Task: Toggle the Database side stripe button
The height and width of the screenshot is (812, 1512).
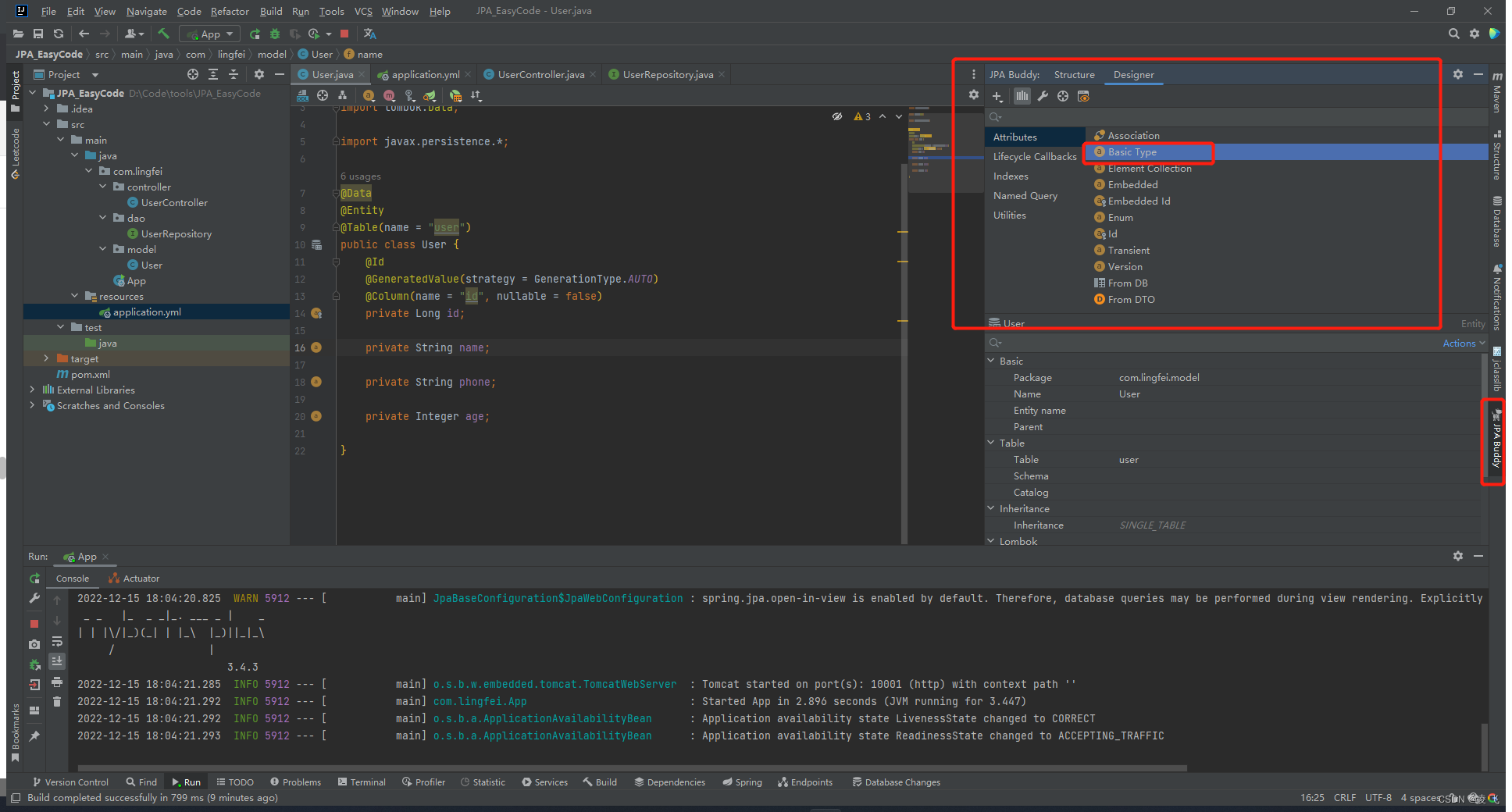Action: tap(1496, 222)
